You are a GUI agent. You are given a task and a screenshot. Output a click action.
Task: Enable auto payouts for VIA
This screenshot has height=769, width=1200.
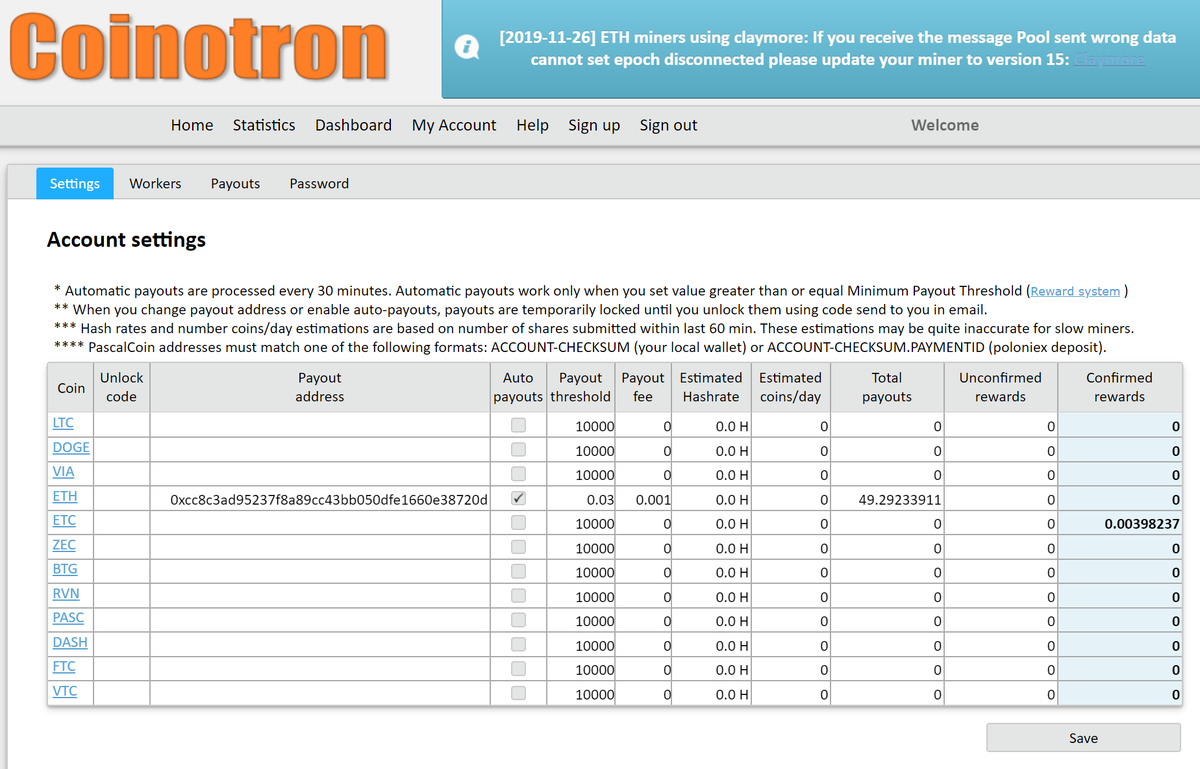[518, 473]
